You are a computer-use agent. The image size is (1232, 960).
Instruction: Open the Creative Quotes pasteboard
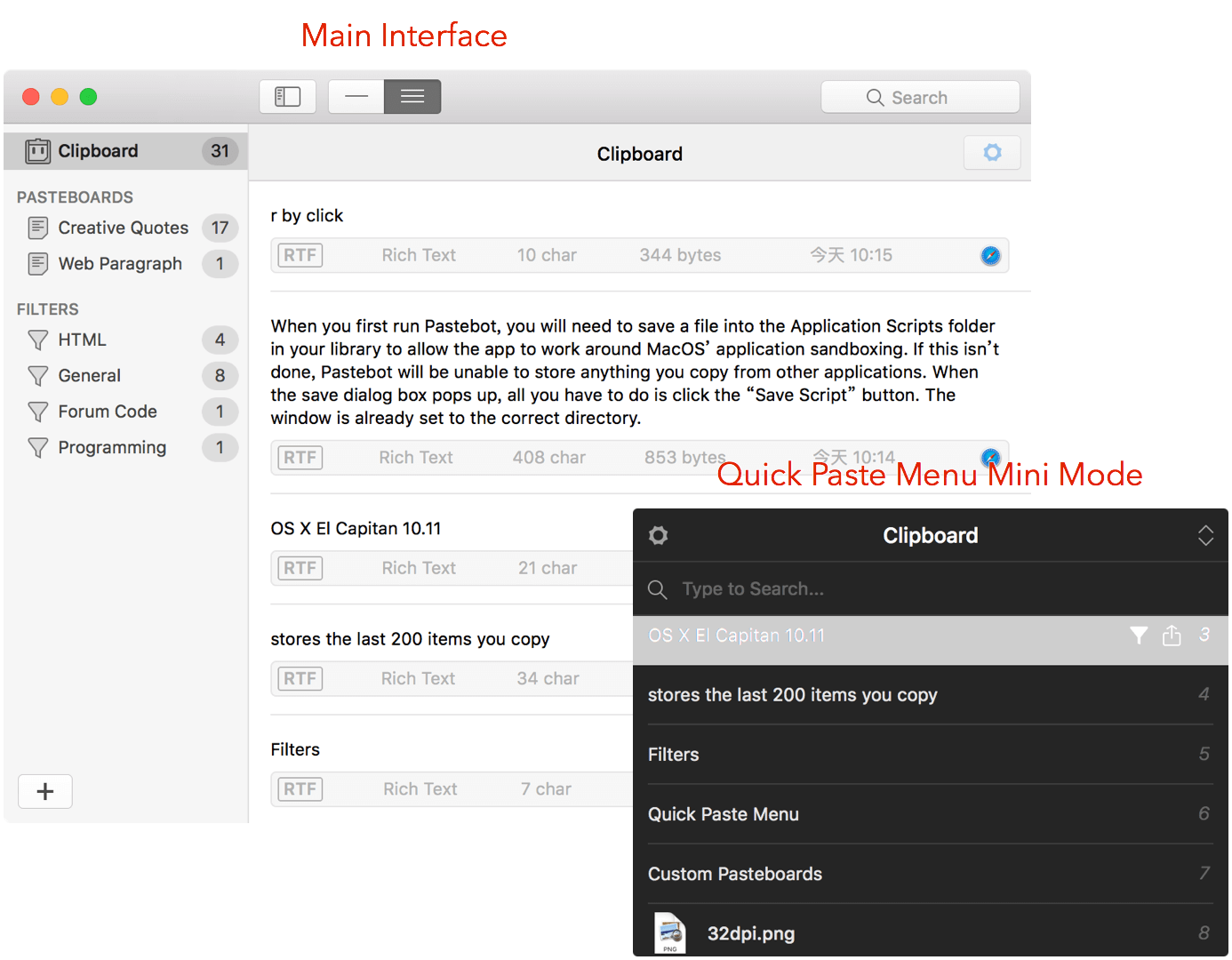(125, 228)
